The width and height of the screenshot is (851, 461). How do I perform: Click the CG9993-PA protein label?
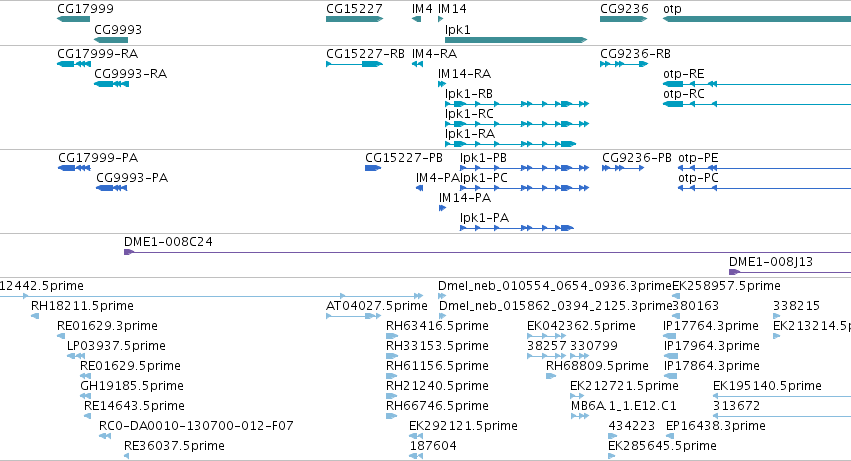(132, 178)
